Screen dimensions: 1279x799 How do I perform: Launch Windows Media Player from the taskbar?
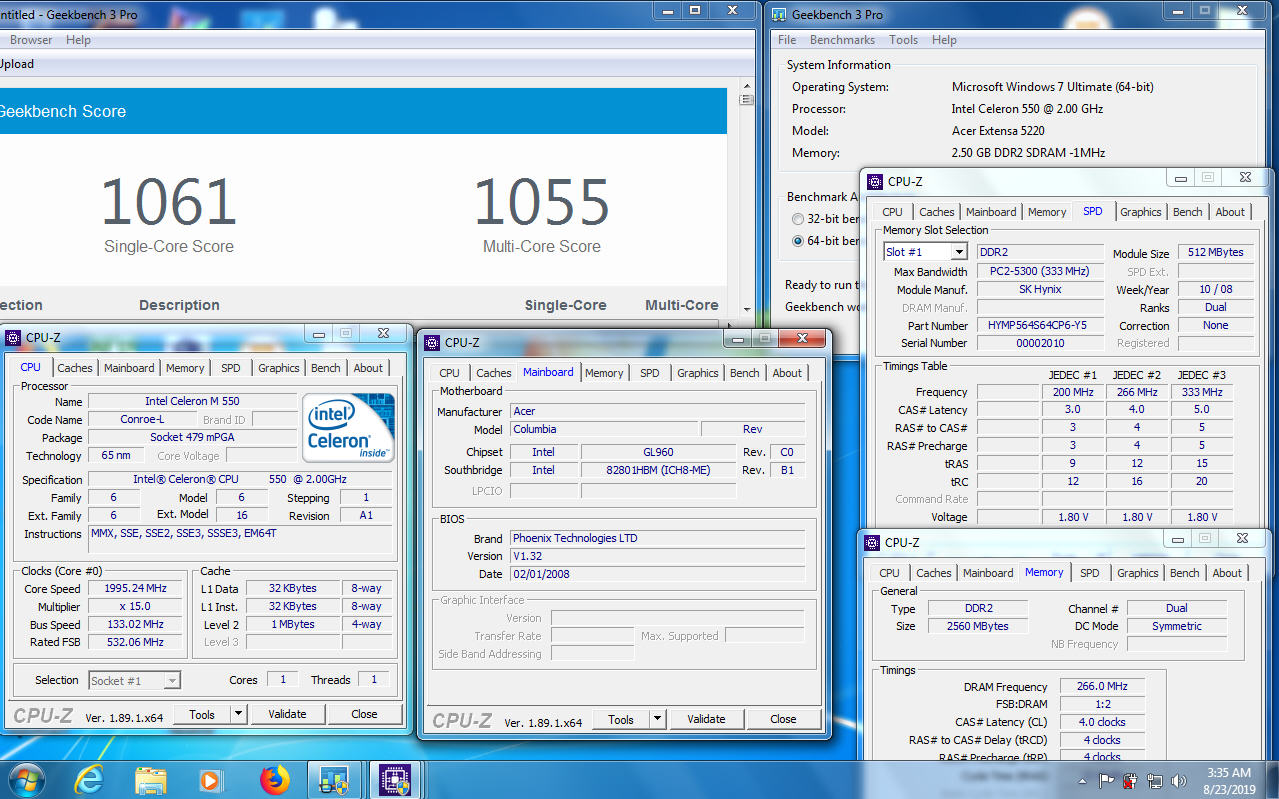[x=210, y=780]
